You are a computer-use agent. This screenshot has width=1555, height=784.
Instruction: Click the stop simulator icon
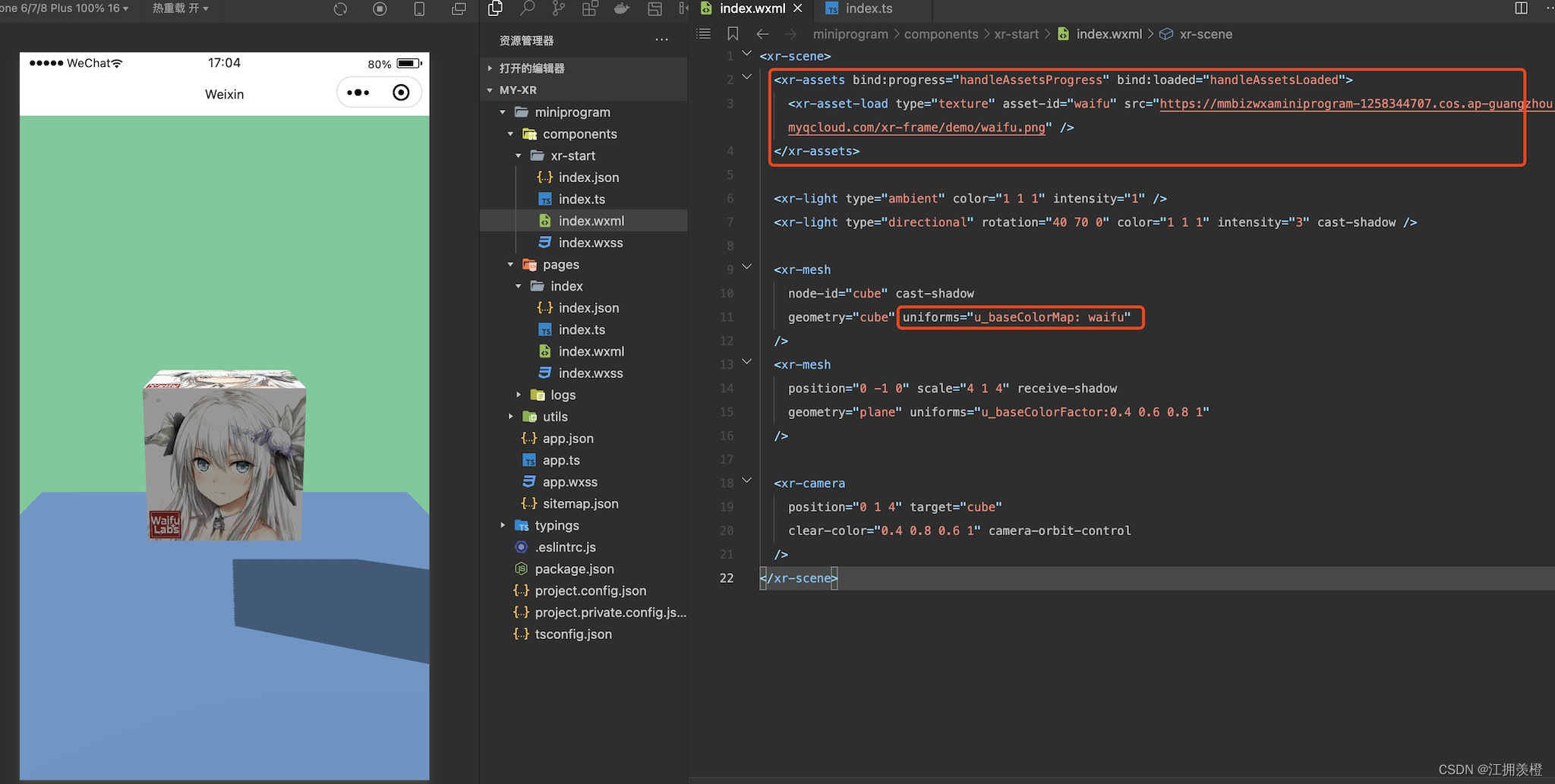(x=380, y=9)
